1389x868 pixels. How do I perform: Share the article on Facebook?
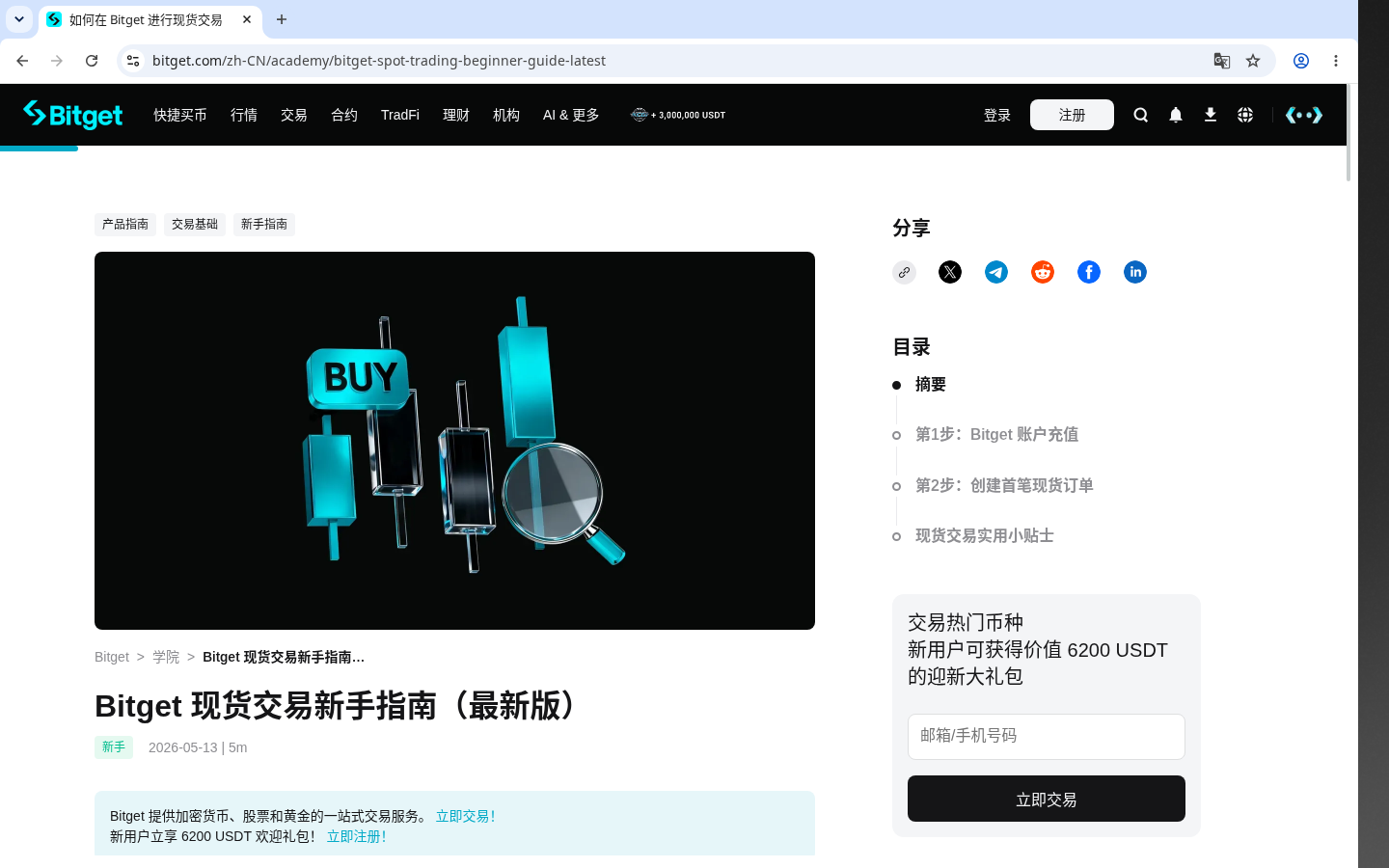[x=1089, y=272]
